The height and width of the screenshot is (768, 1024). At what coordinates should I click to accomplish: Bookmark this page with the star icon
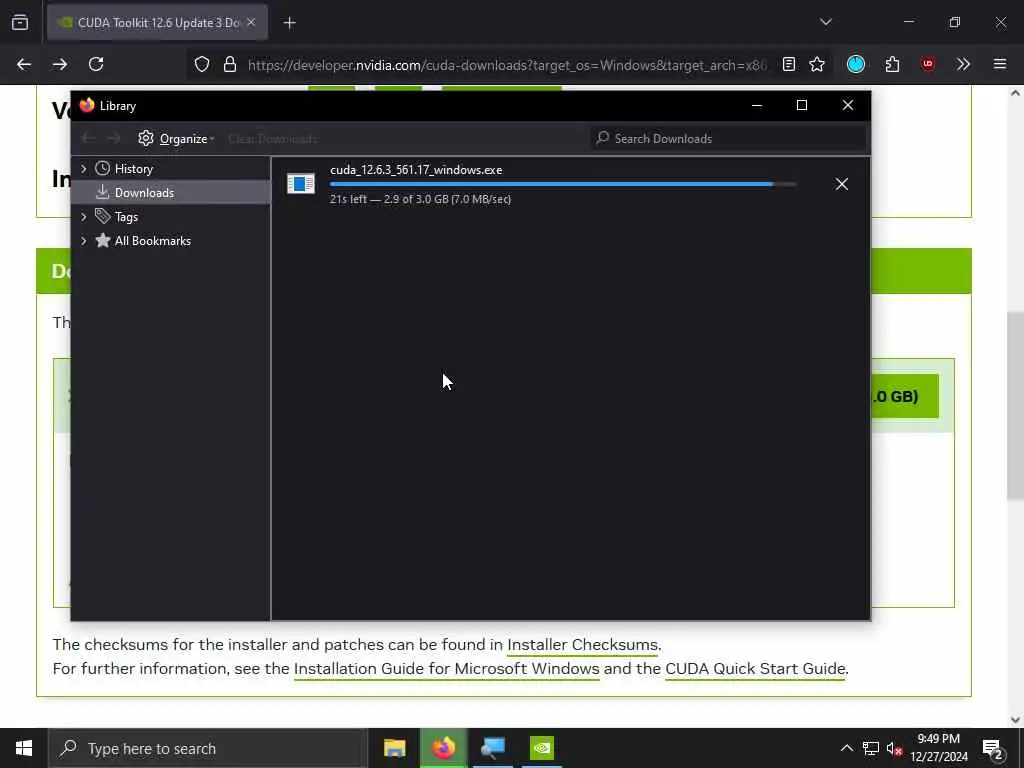pos(817,64)
